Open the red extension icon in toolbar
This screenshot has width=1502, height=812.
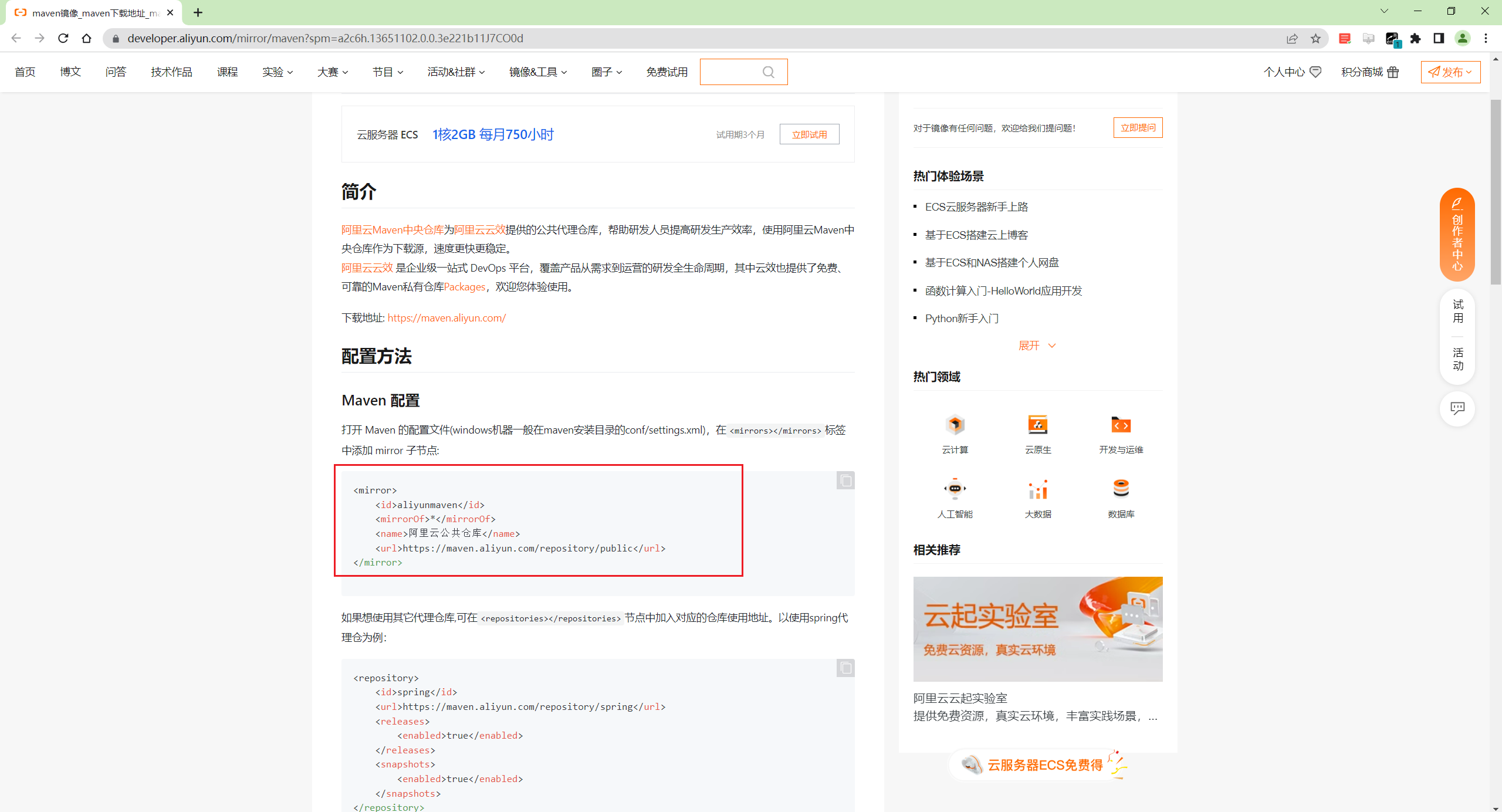point(1345,38)
